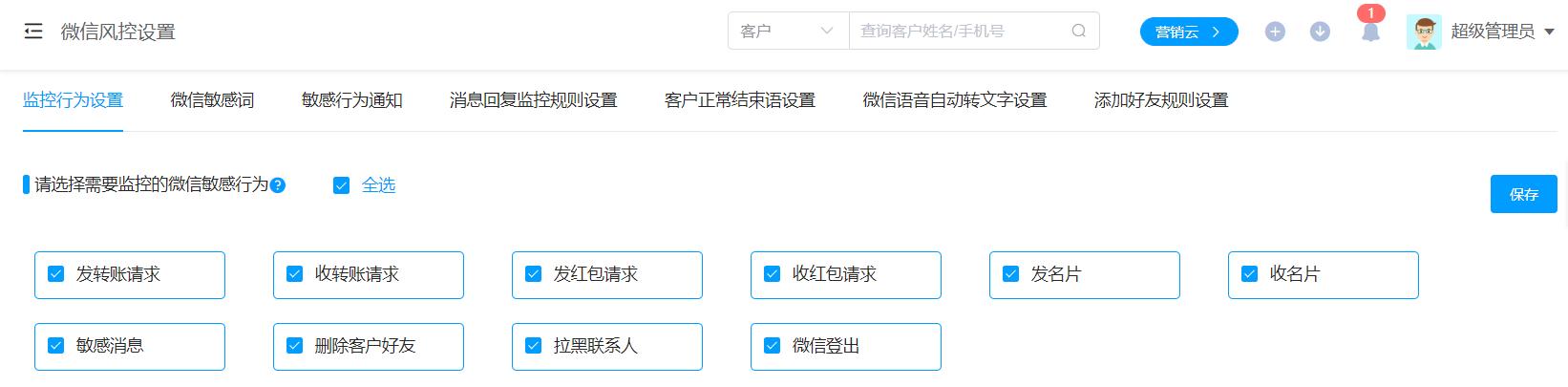Click the 保存 save button

(1524, 194)
